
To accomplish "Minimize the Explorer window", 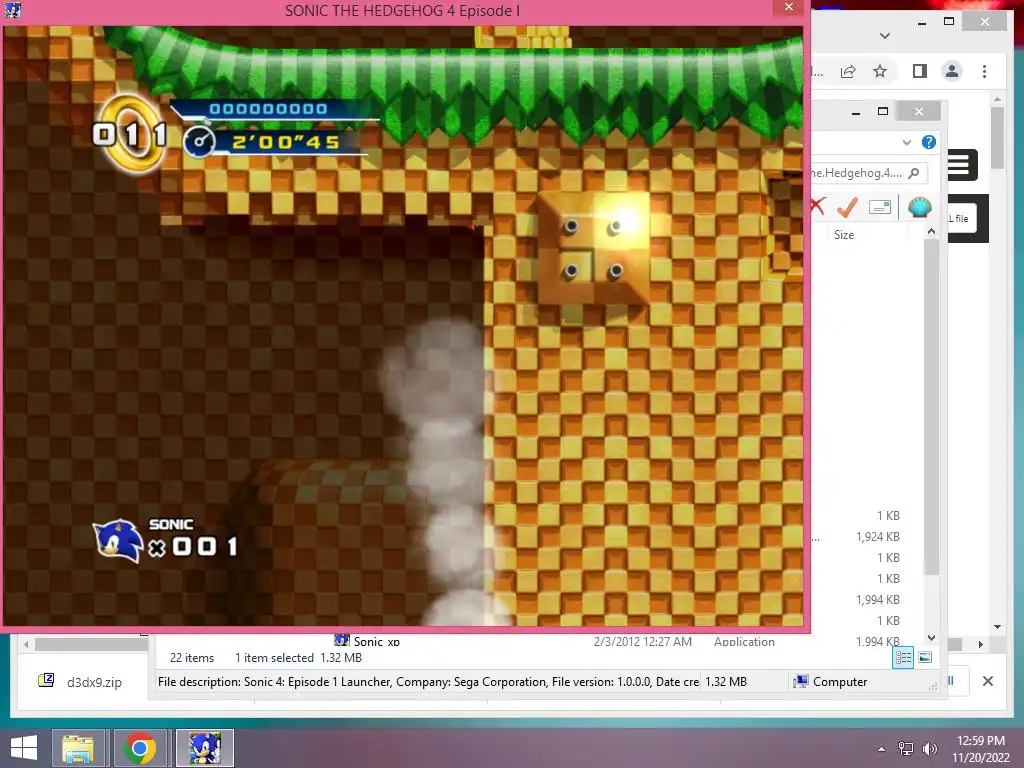I will pos(856,112).
